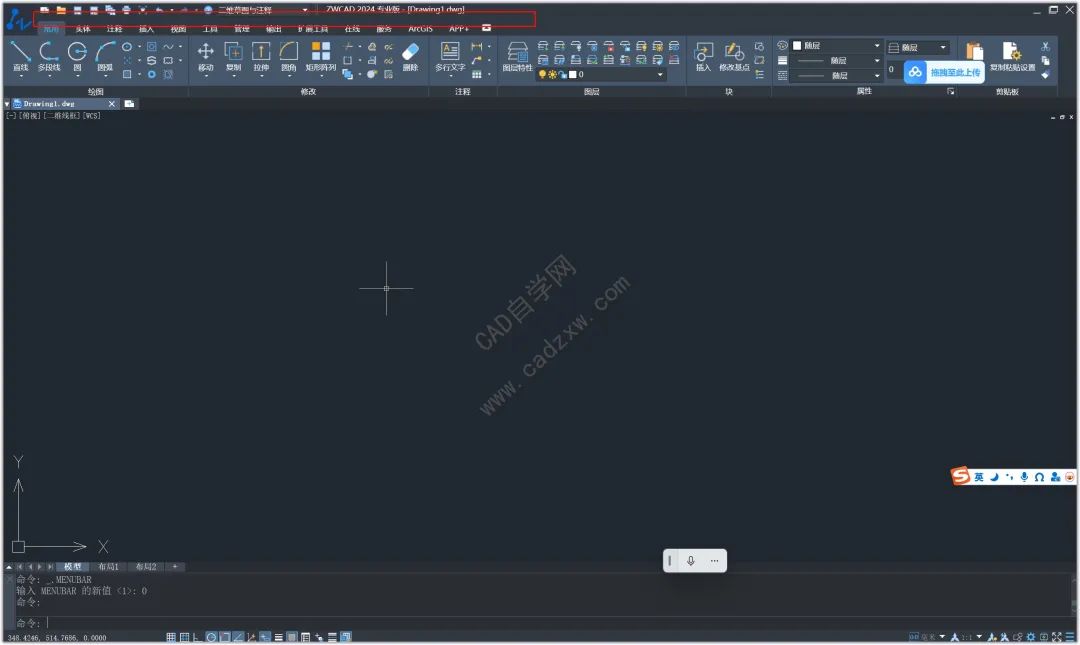Switch to the 布局1 layout tab
This screenshot has height=645, width=1080.
tap(108, 567)
